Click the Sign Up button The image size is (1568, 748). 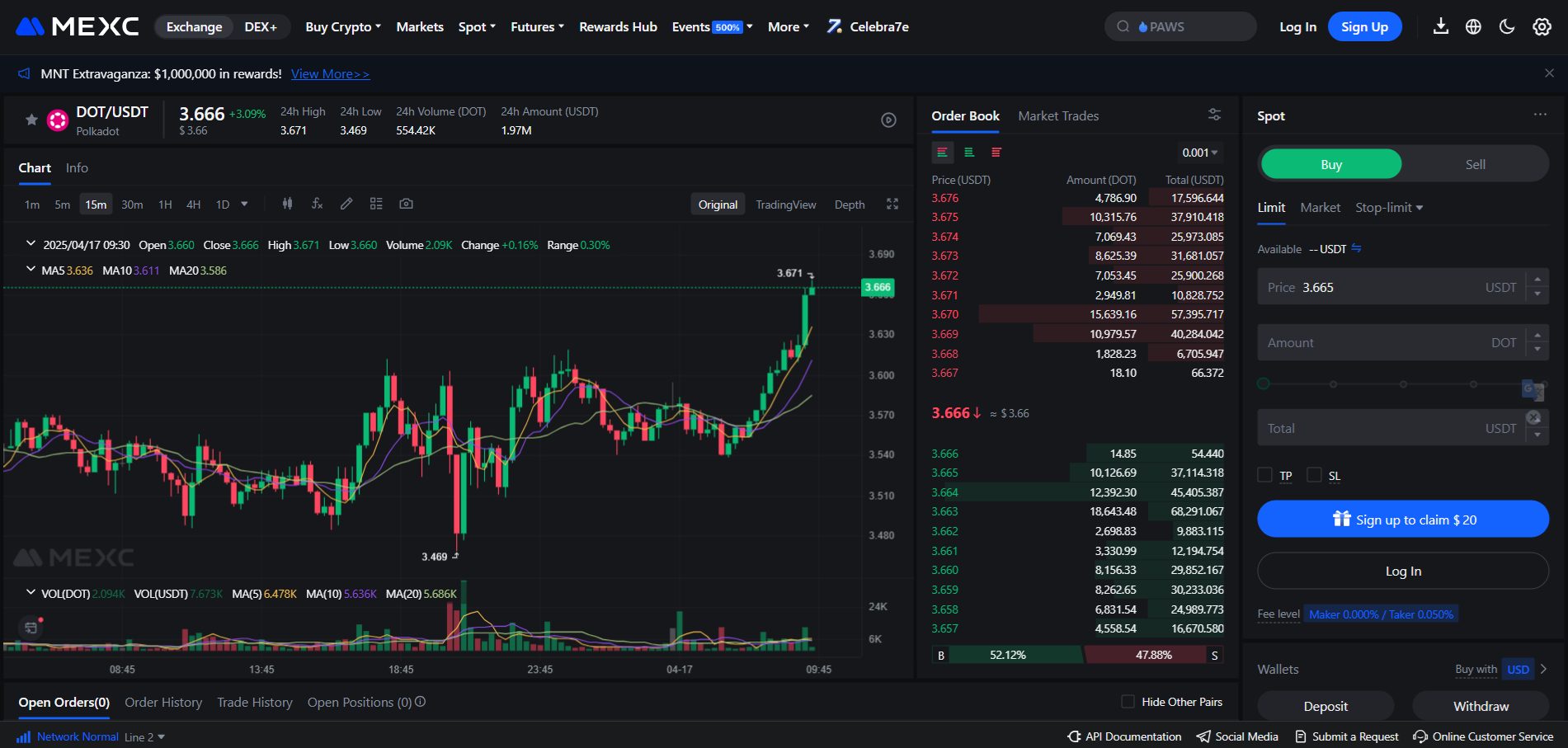(x=1364, y=27)
